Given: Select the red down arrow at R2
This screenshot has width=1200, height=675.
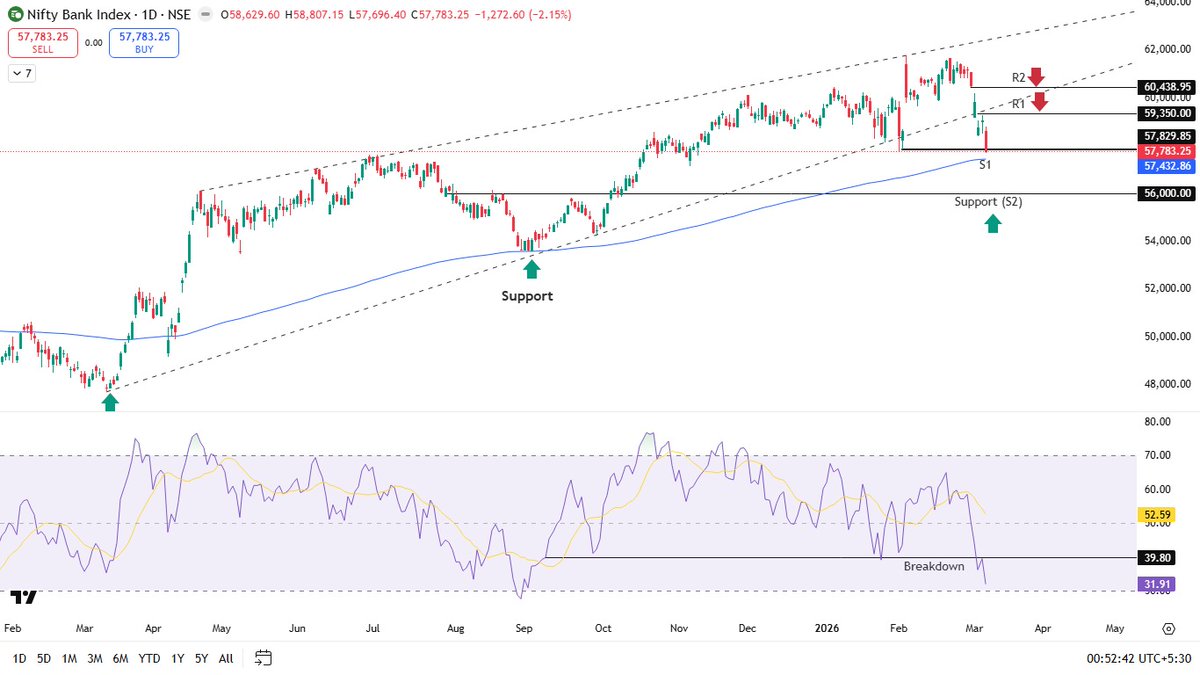Looking at the screenshot, I should coord(1036,76).
